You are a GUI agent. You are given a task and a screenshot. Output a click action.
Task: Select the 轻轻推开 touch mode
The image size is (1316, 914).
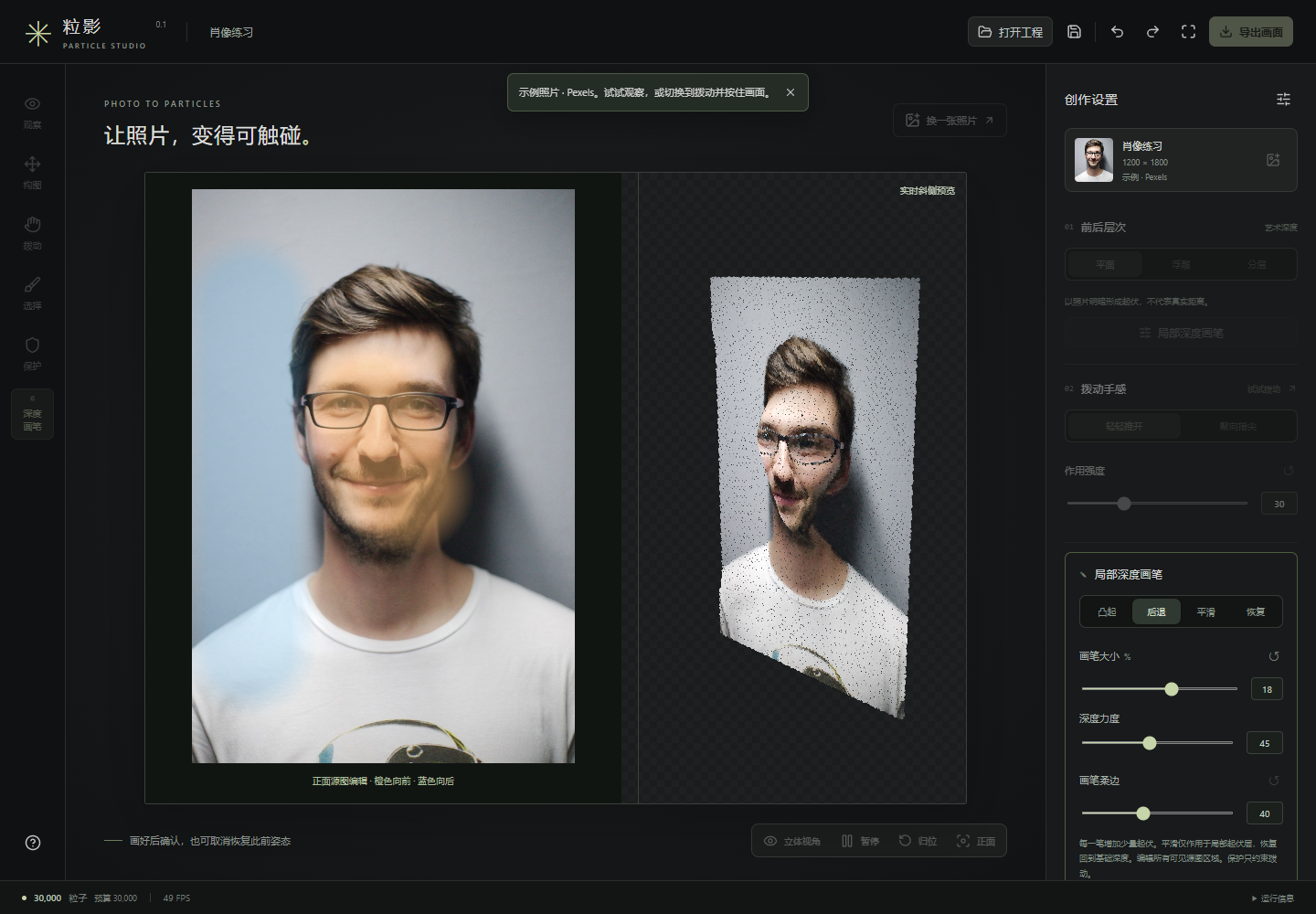coord(1124,426)
